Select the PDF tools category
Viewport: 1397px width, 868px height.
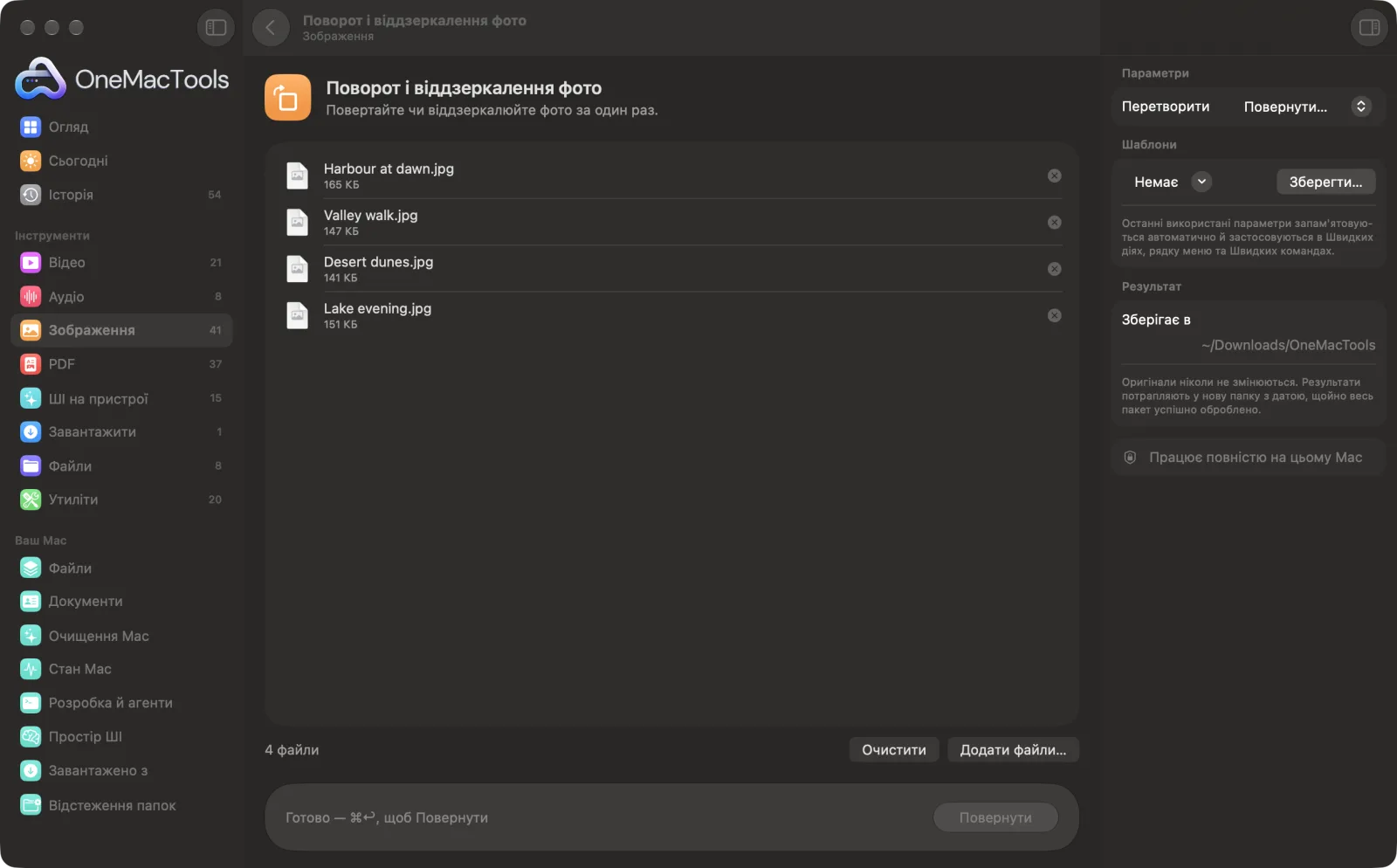coord(121,364)
